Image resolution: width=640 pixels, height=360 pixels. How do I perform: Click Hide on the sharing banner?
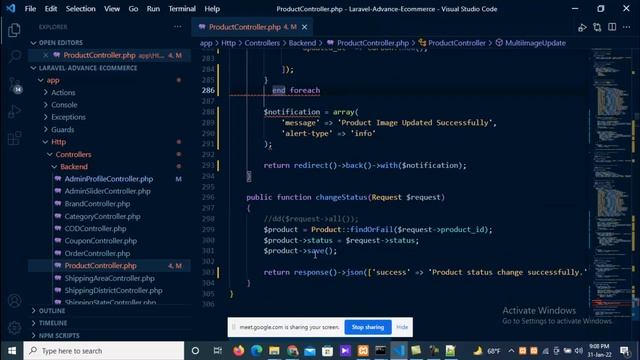coord(402,327)
